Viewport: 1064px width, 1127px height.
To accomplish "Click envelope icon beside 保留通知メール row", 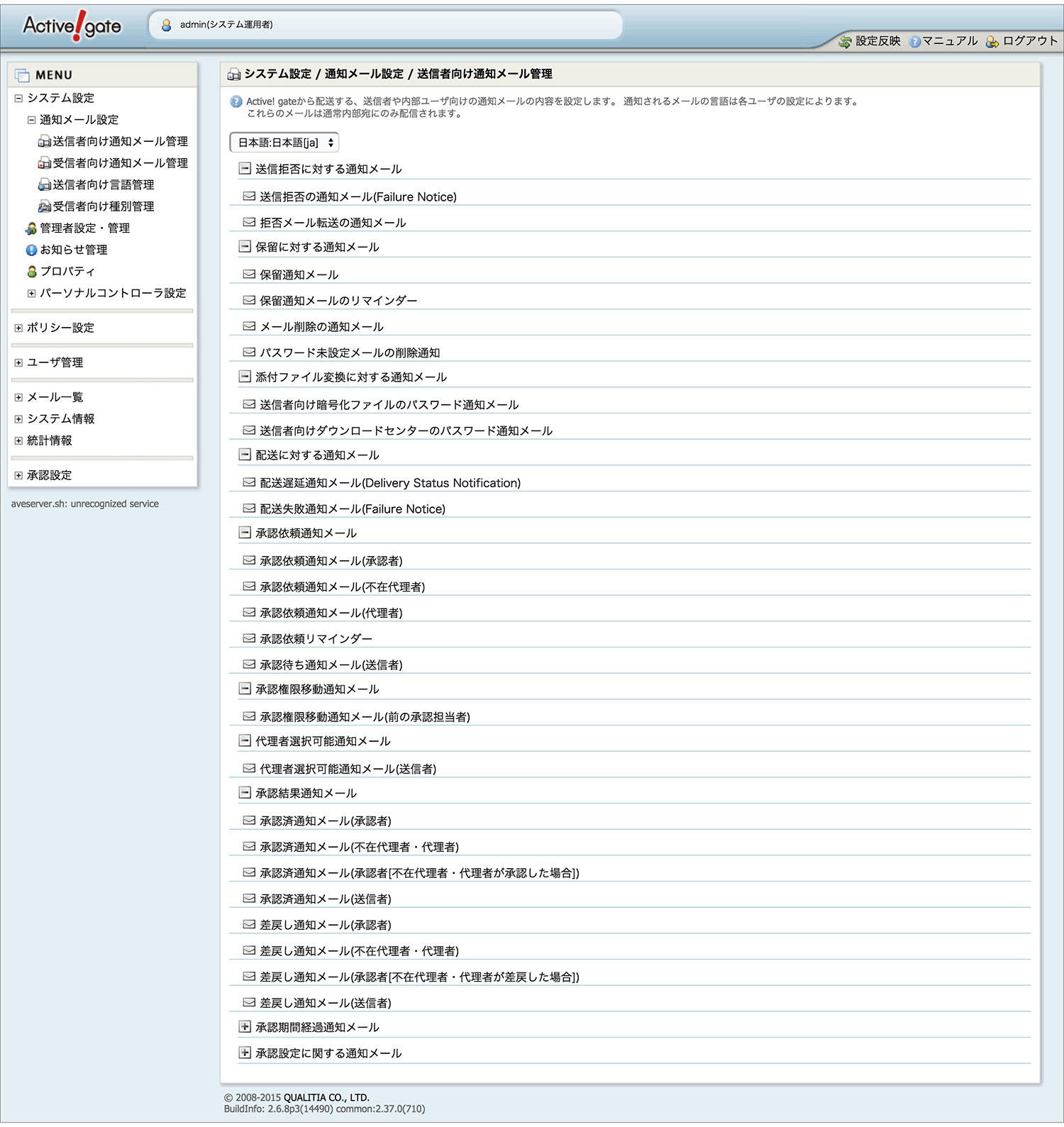I will point(249,274).
